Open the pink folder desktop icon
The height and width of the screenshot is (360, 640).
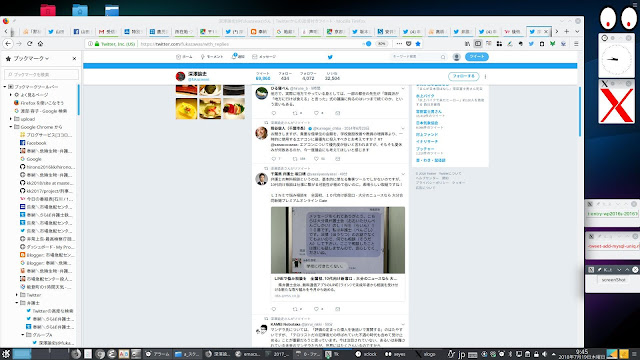pos(48,10)
